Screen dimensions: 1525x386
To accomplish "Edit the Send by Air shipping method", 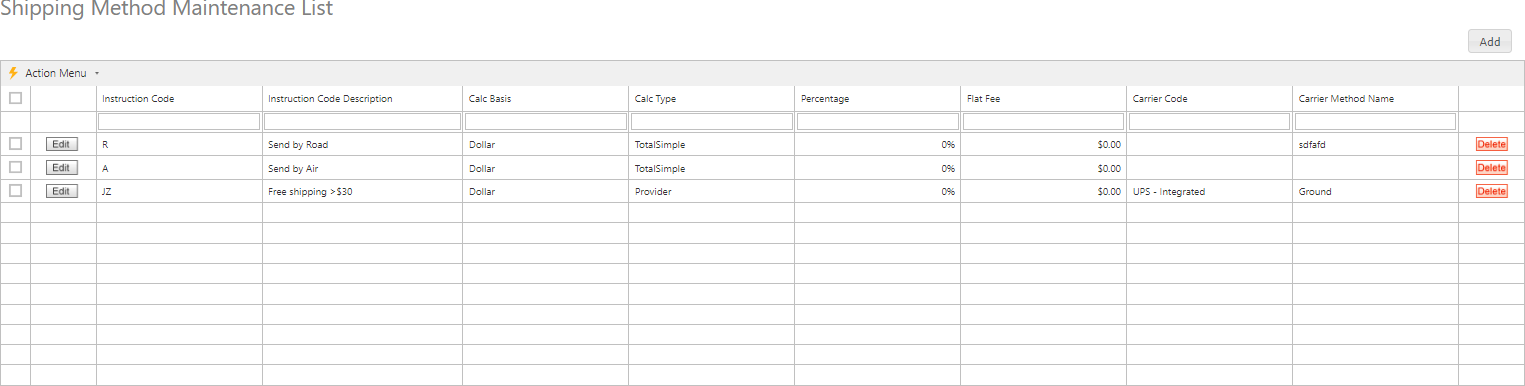I will [x=62, y=168].
